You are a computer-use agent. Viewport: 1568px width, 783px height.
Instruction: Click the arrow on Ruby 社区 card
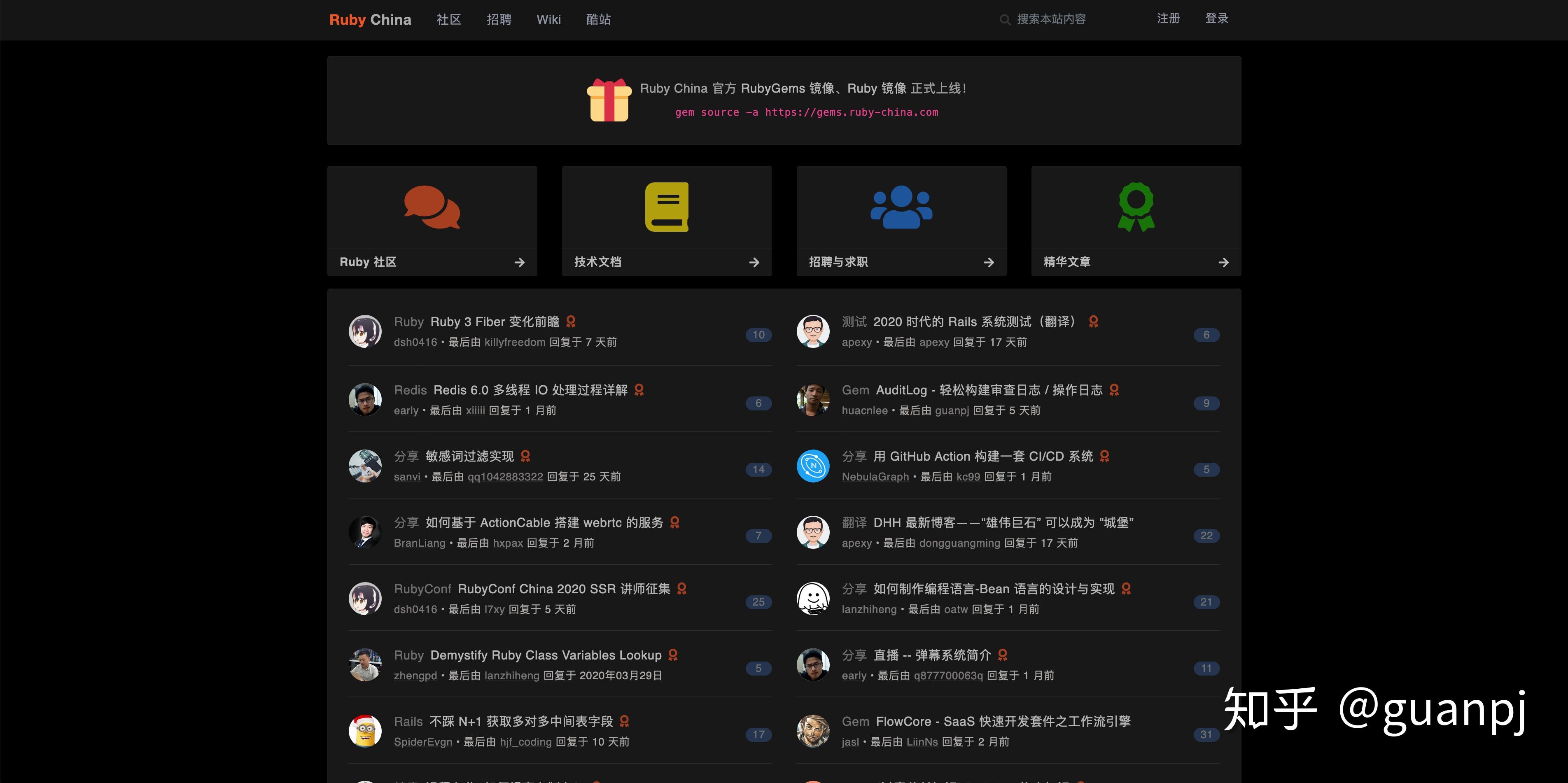pos(519,262)
